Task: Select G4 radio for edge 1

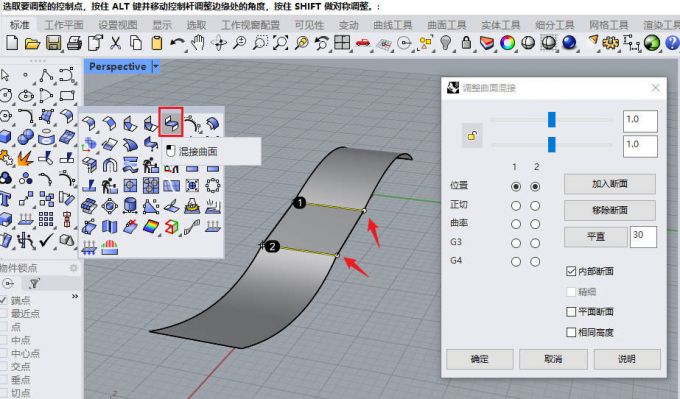Action: (516, 262)
